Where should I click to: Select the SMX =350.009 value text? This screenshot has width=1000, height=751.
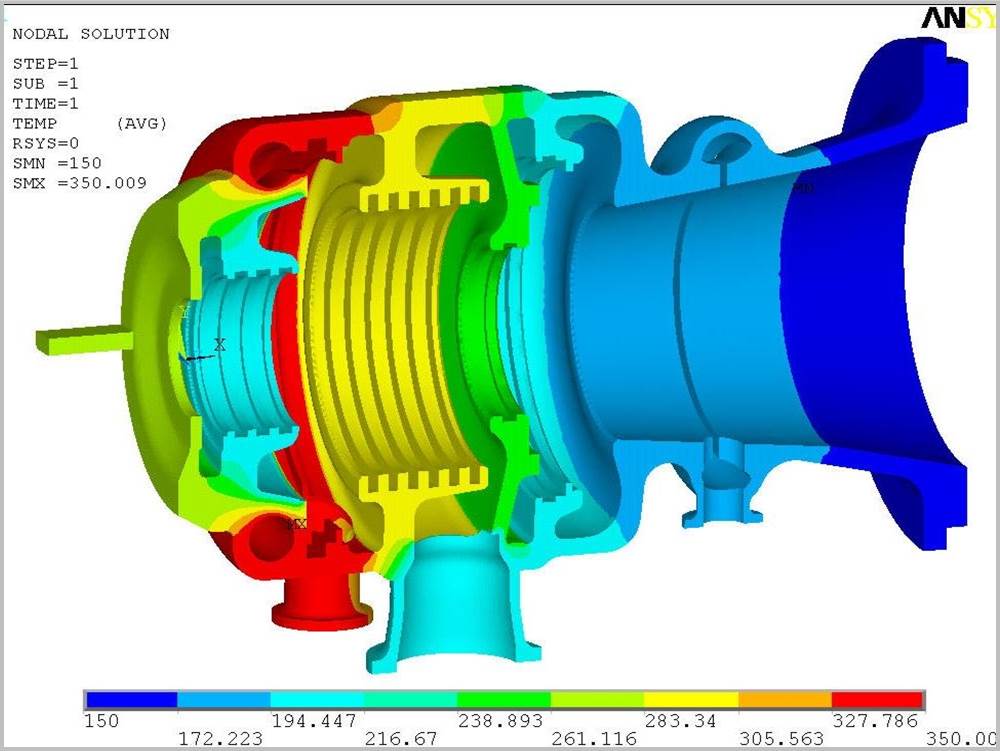pos(80,183)
